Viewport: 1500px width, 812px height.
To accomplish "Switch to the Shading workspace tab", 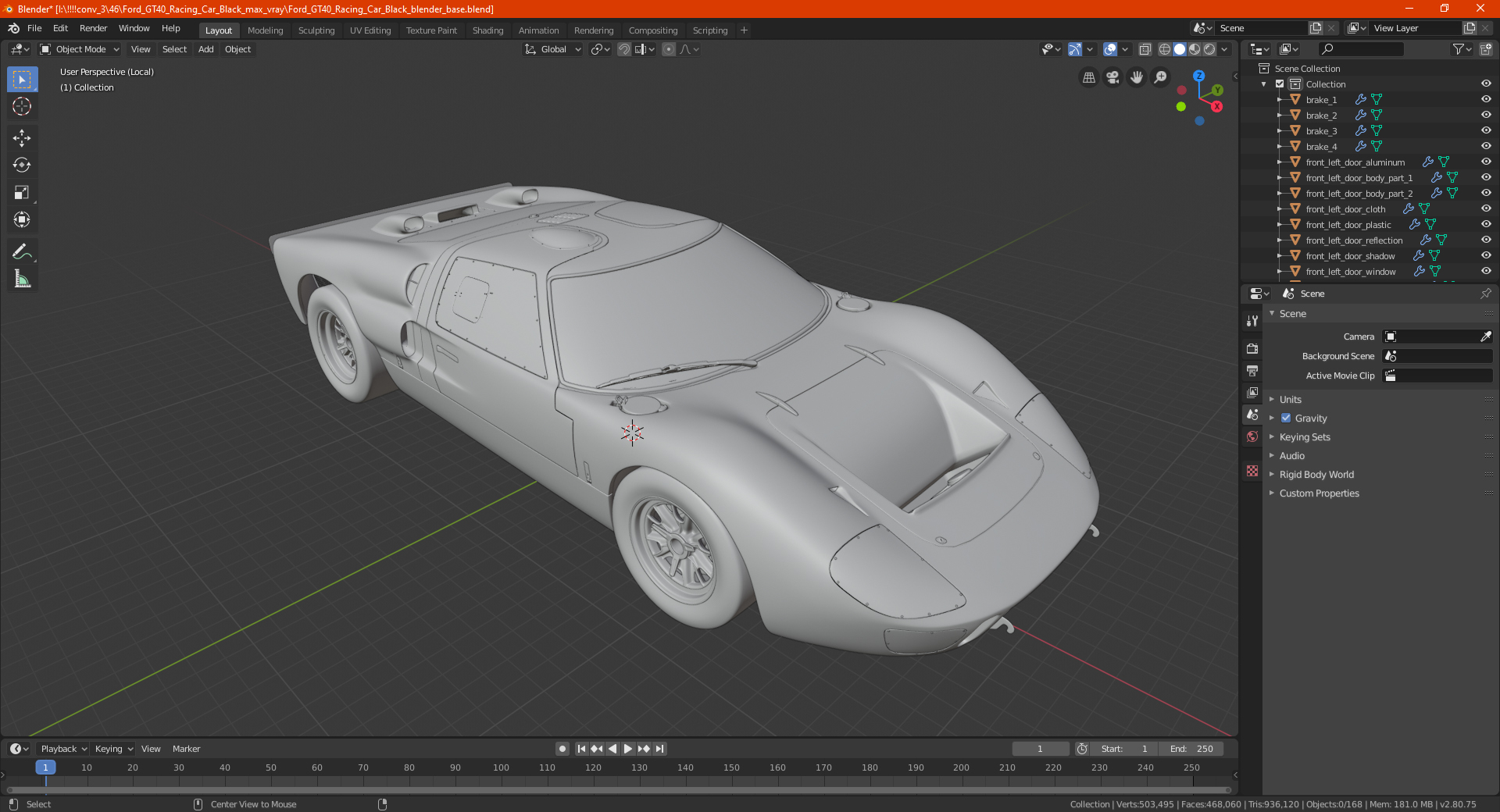I will 487,30.
